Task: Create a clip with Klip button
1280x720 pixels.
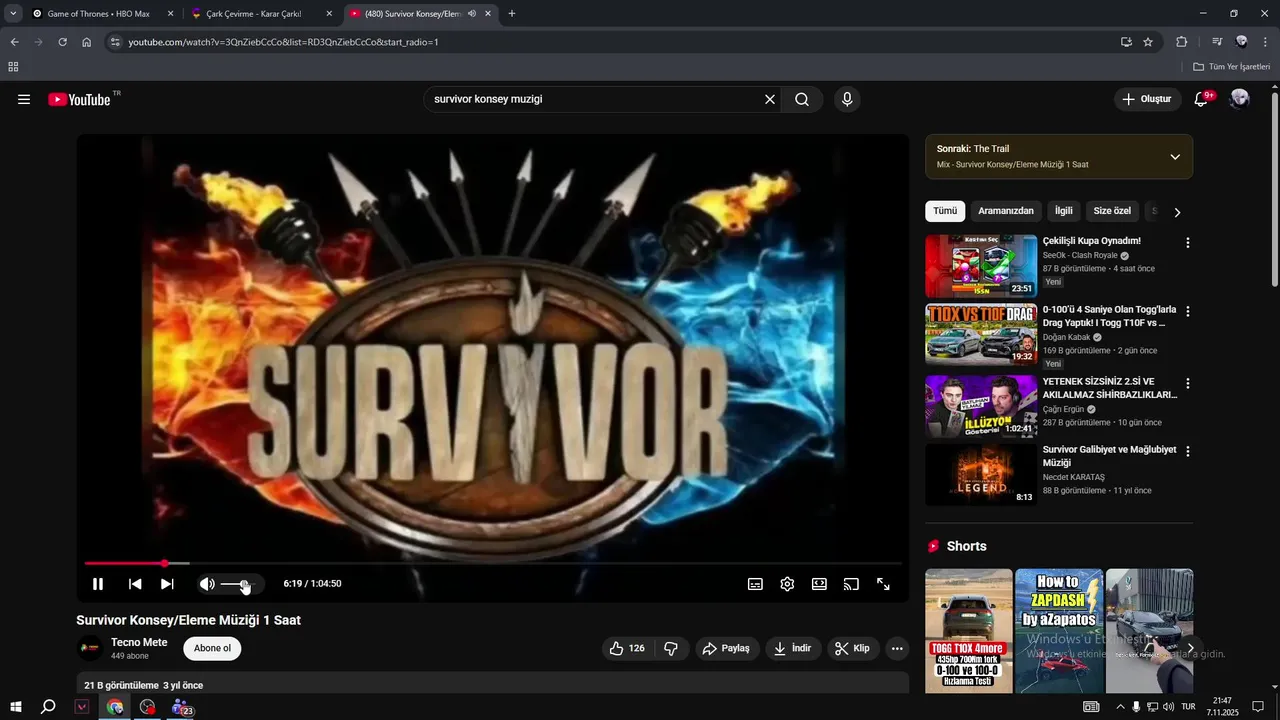Action: 853,648
